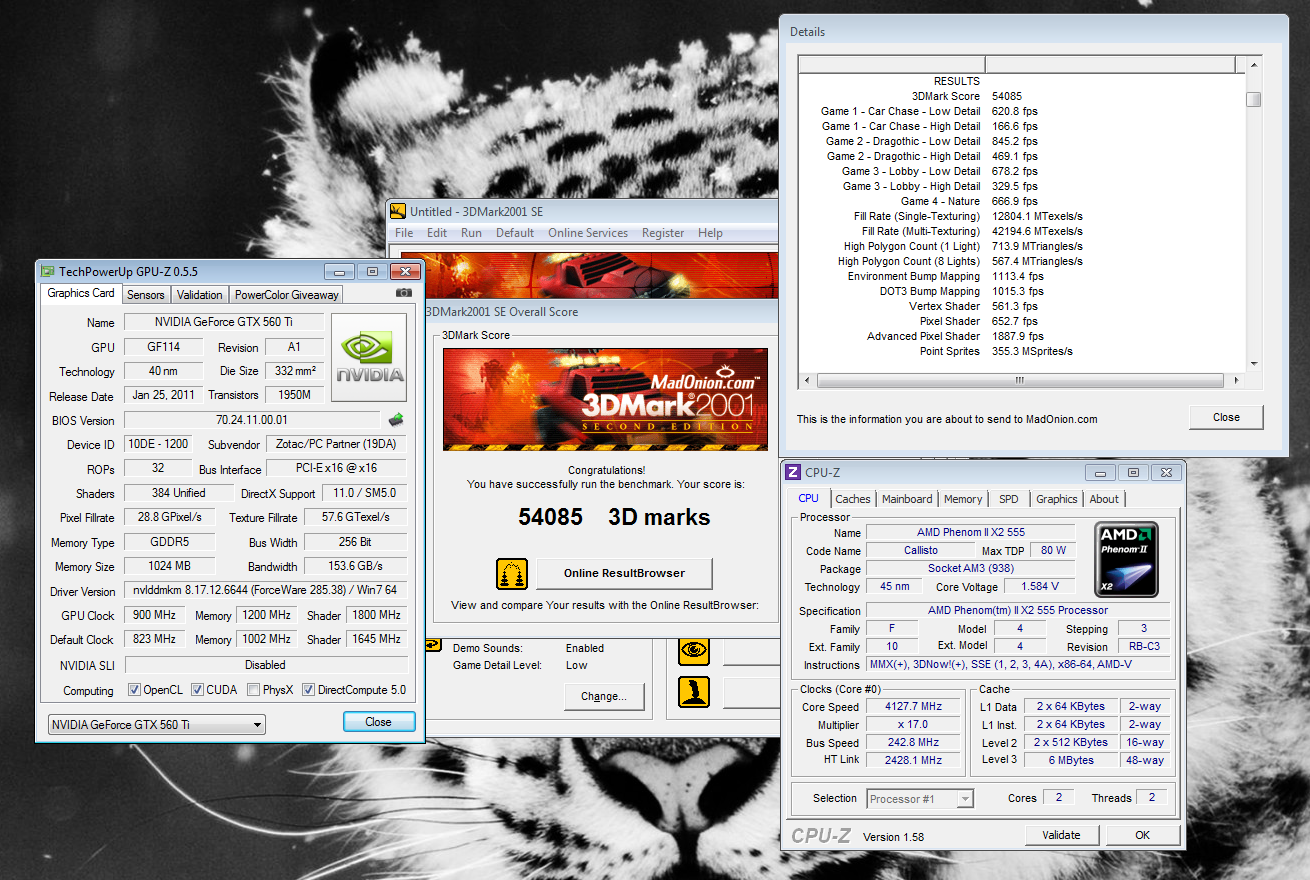Switch to the Sensors tab in GPU-Z

[146, 295]
